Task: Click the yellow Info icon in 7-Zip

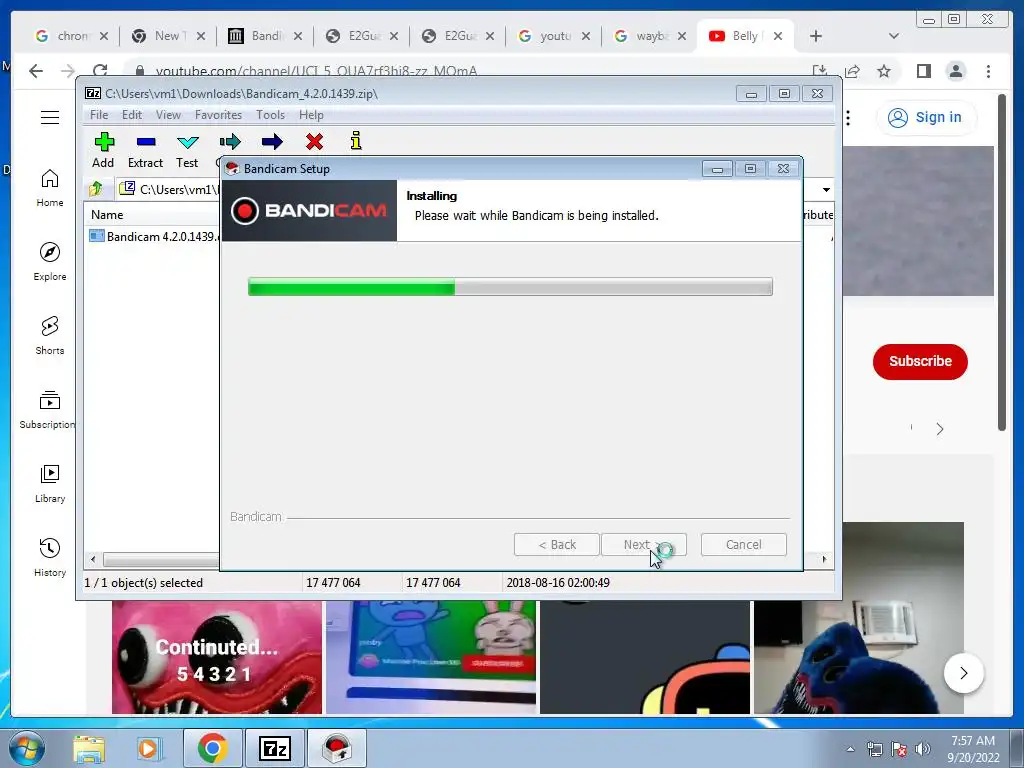Action: tap(356, 140)
